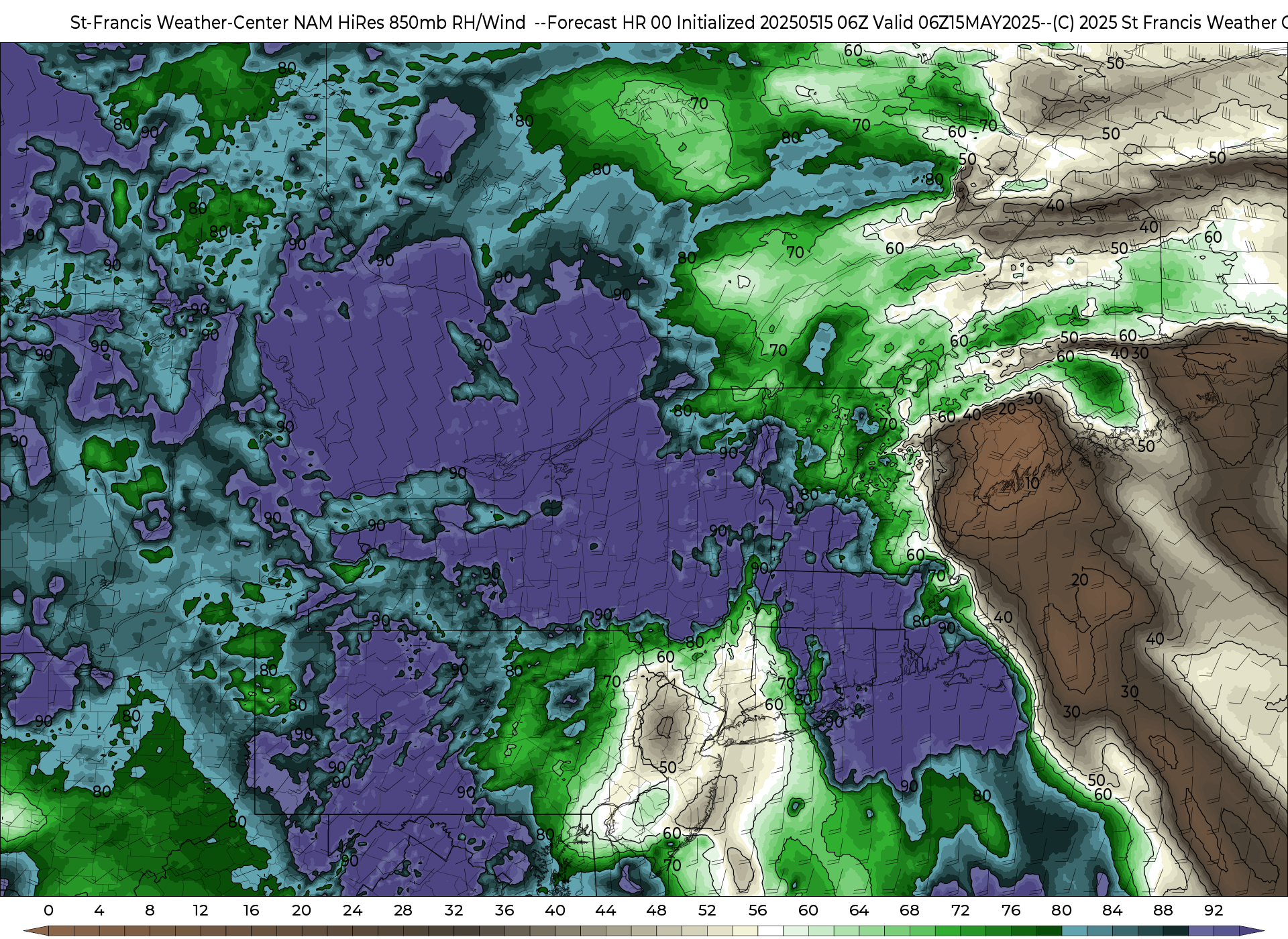Click the 'NAM HiRes 850mb RH/Wind' title text
Viewport: 1288px width, 939px height.
coord(410,23)
